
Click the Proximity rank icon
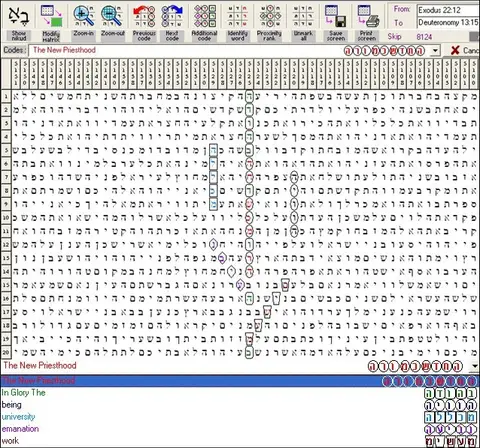pyautogui.click(x=270, y=16)
